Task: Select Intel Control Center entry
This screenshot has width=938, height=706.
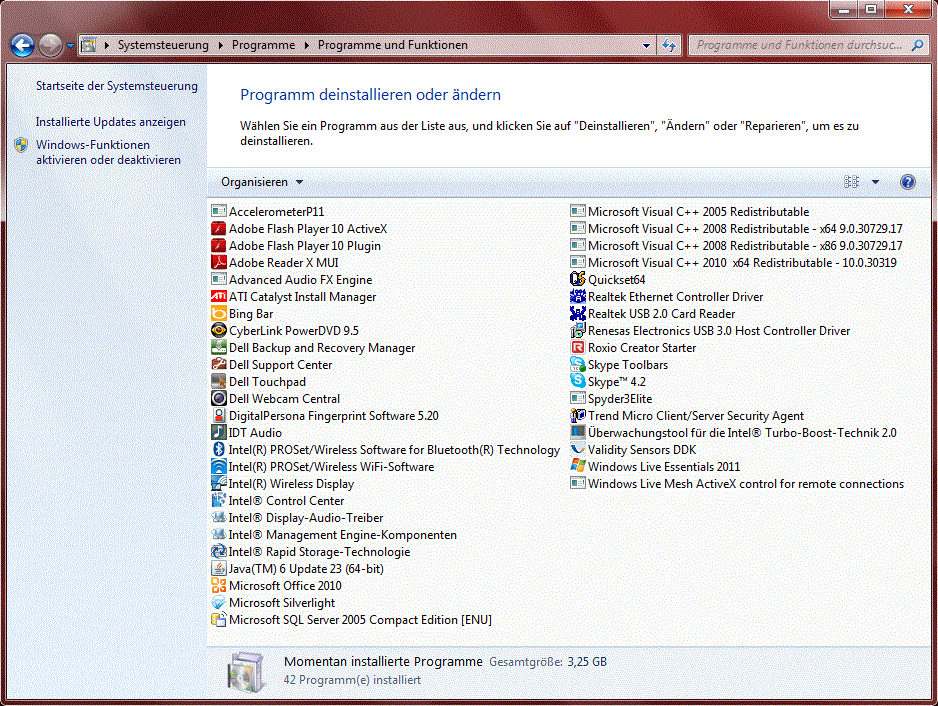Action: (278, 501)
